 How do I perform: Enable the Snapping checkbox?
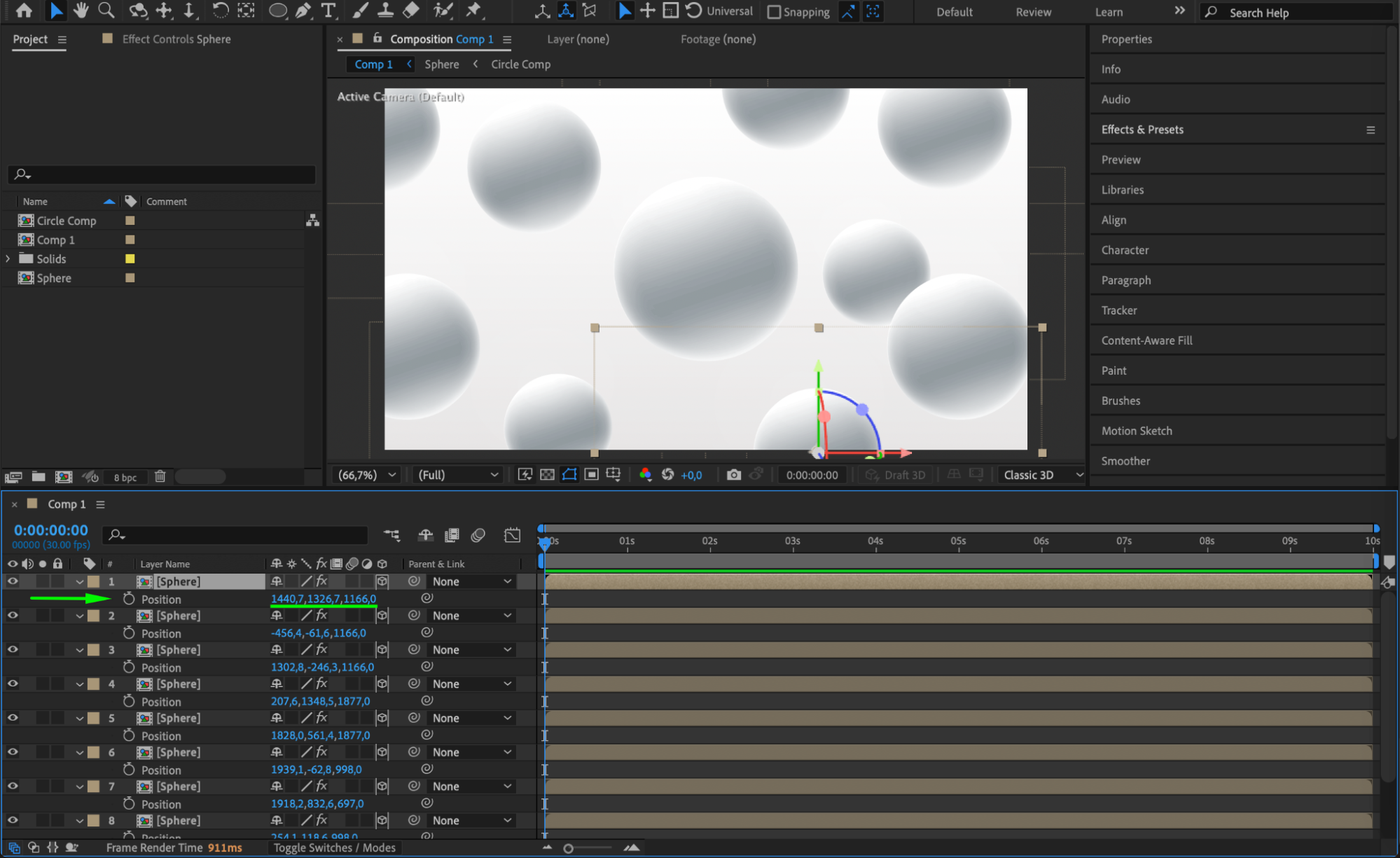[x=774, y=12]
